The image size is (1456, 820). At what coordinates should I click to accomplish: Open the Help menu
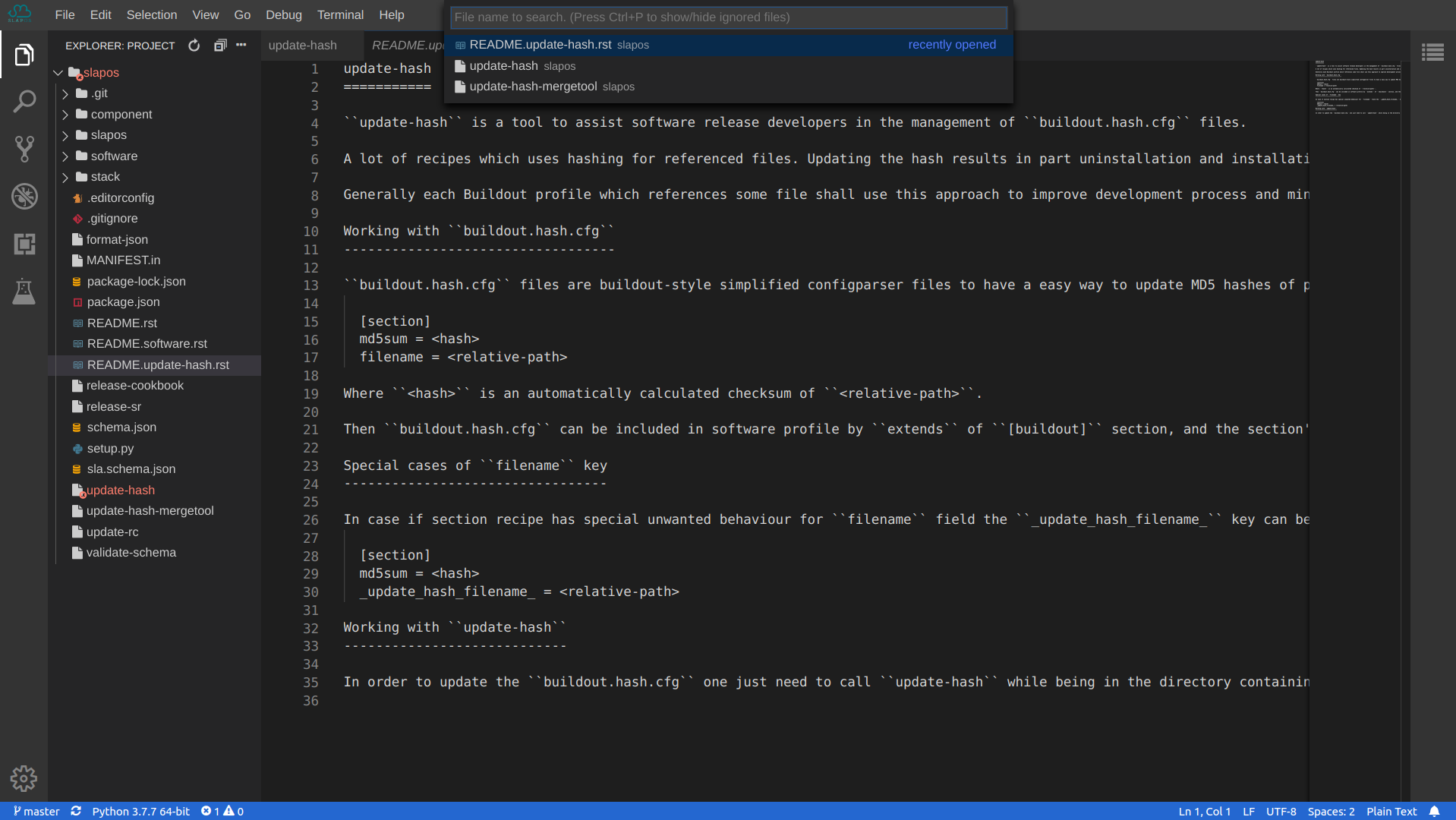(392, 14)
